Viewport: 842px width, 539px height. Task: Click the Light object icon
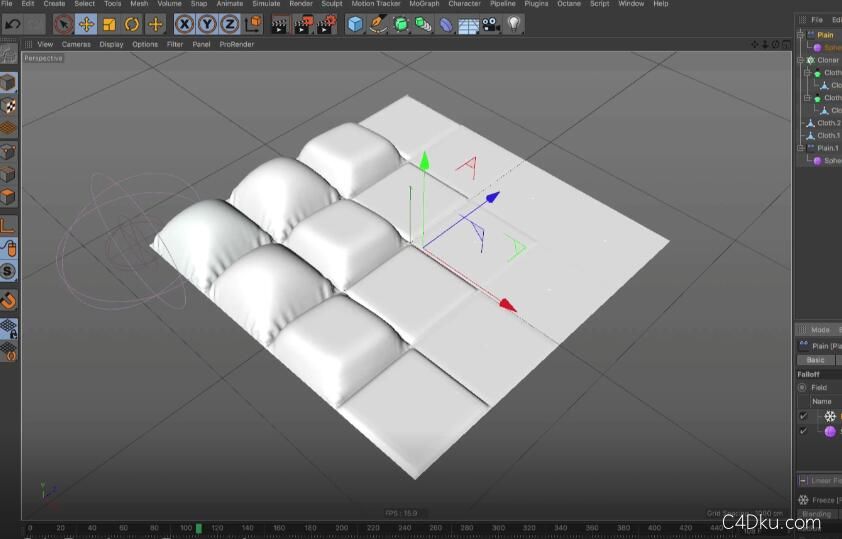pyautogui.click(x=514, y=23)
